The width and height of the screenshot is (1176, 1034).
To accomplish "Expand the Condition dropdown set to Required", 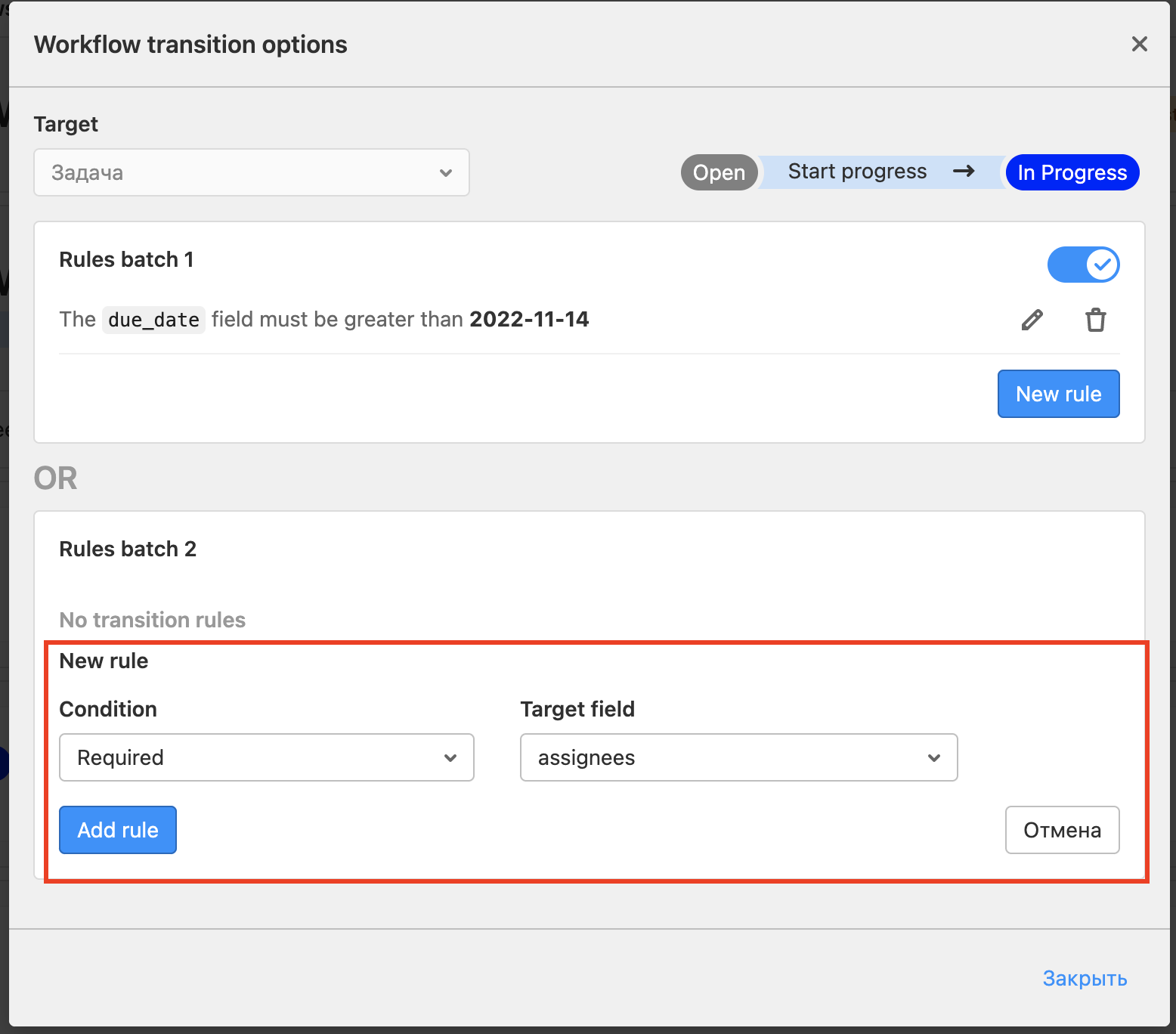I will 266,758.
